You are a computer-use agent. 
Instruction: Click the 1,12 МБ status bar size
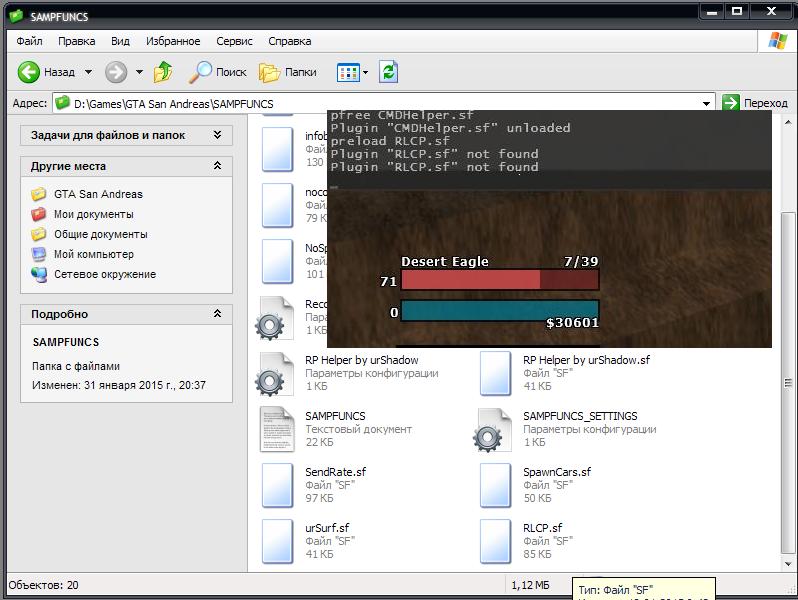530,585
